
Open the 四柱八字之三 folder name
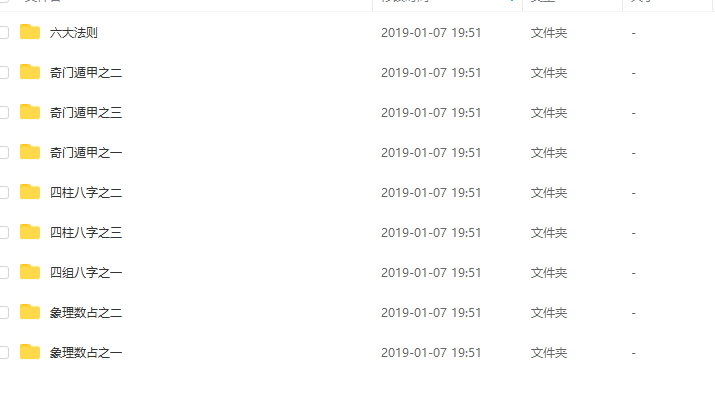click(x=86, y=233)
